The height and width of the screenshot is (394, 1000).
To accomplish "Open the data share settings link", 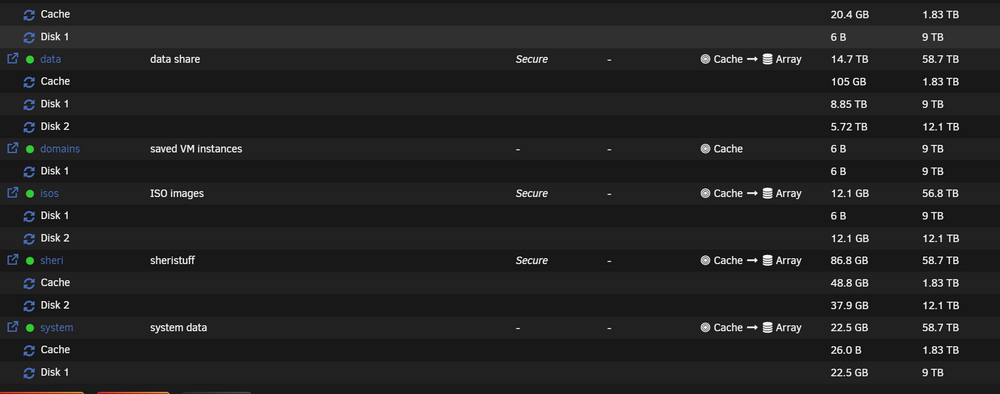I will [50, 59].
